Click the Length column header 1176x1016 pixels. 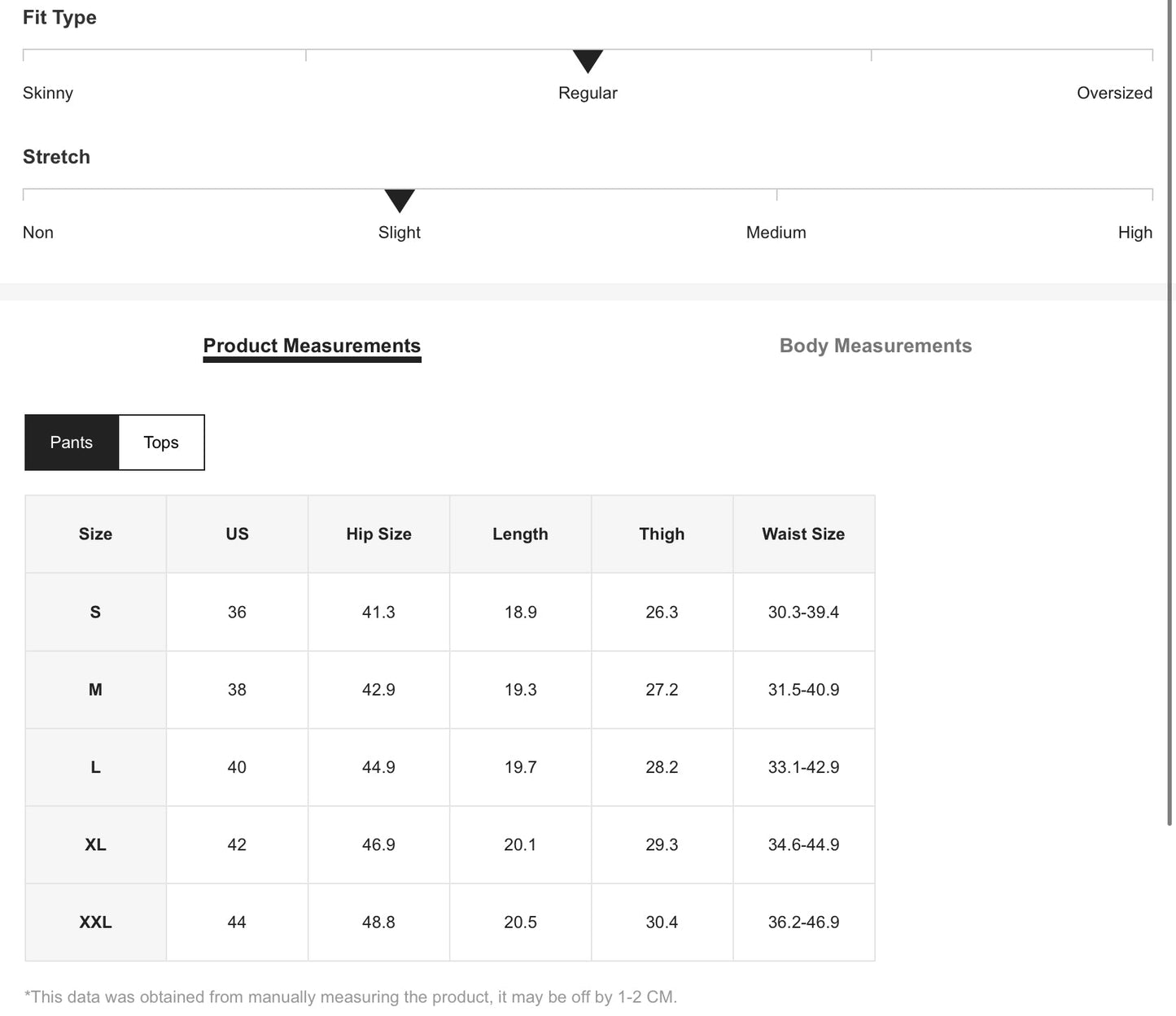click(x=520, y=534)
